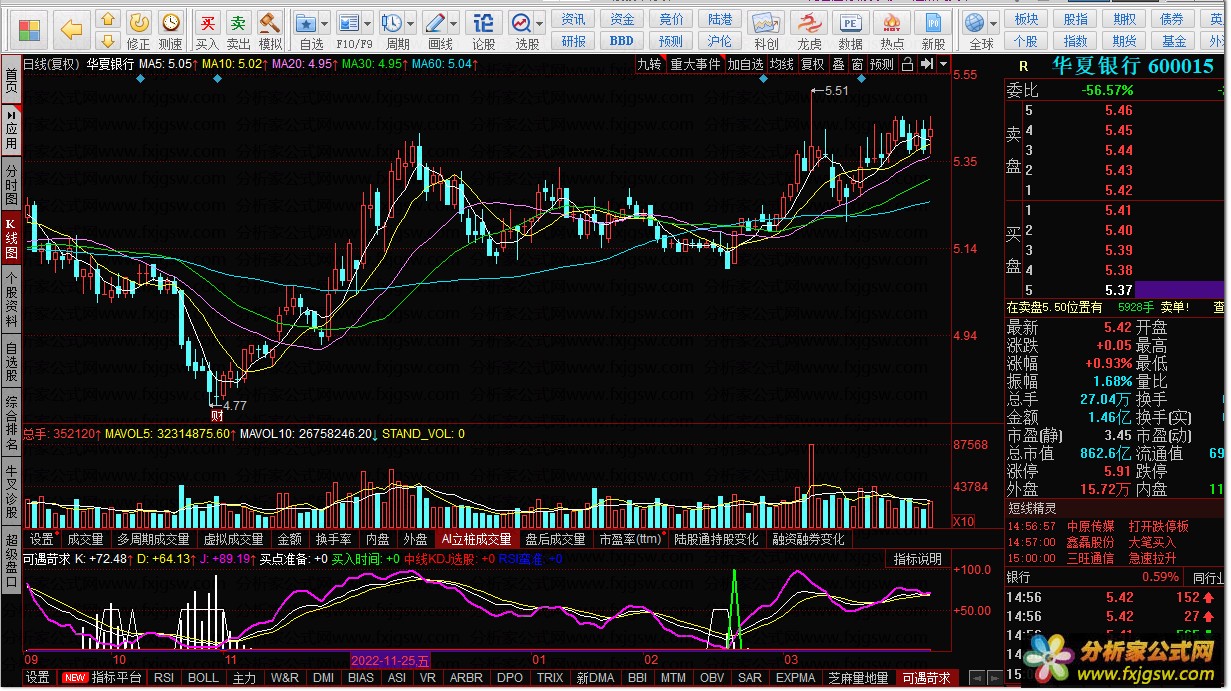The width and height of the screenshot is (1231, 691).
Task: Select the 画线 pencil drawing tool
Action: point(435,22)
